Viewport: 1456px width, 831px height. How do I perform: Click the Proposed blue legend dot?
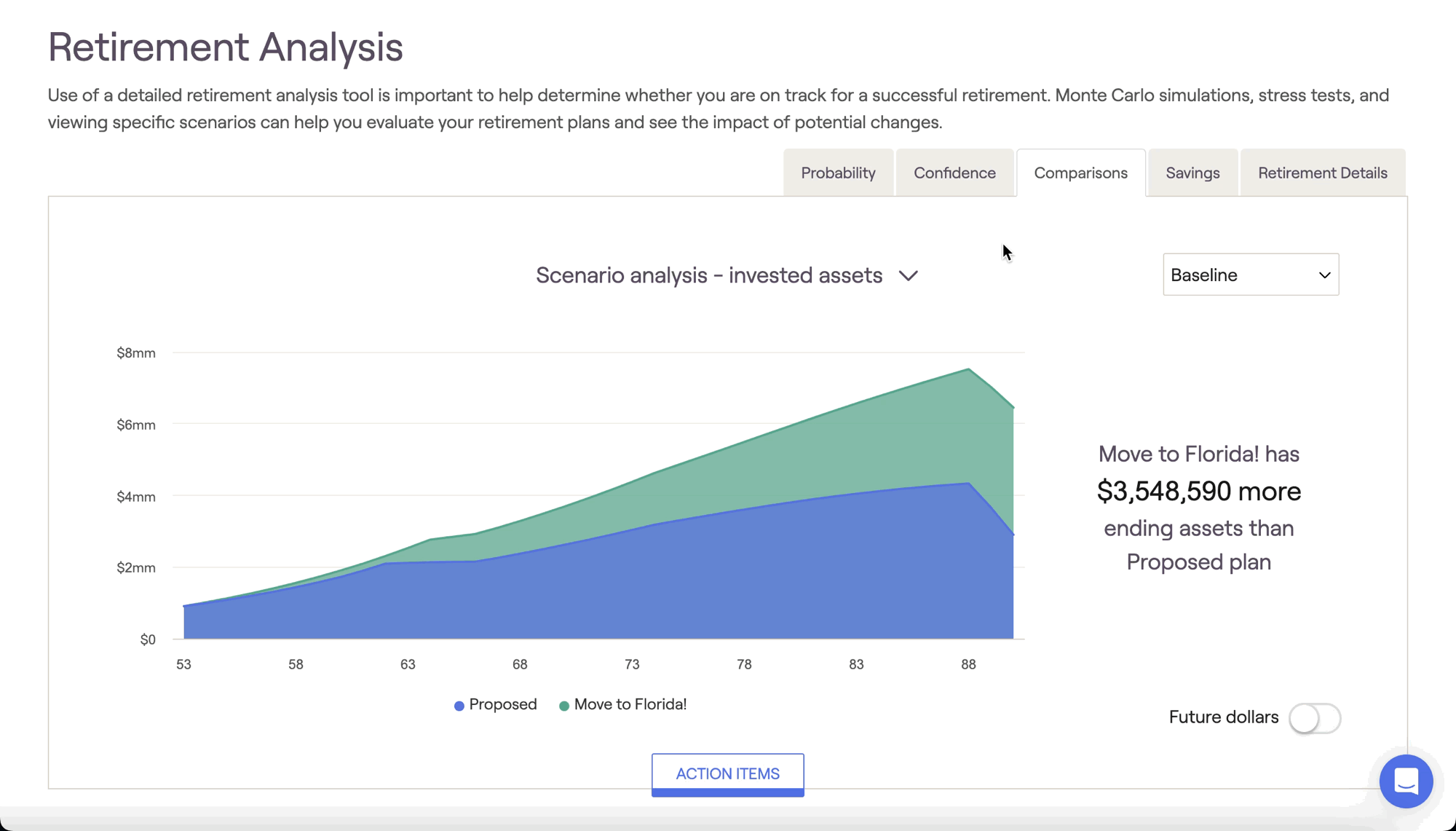pos(459,706)
